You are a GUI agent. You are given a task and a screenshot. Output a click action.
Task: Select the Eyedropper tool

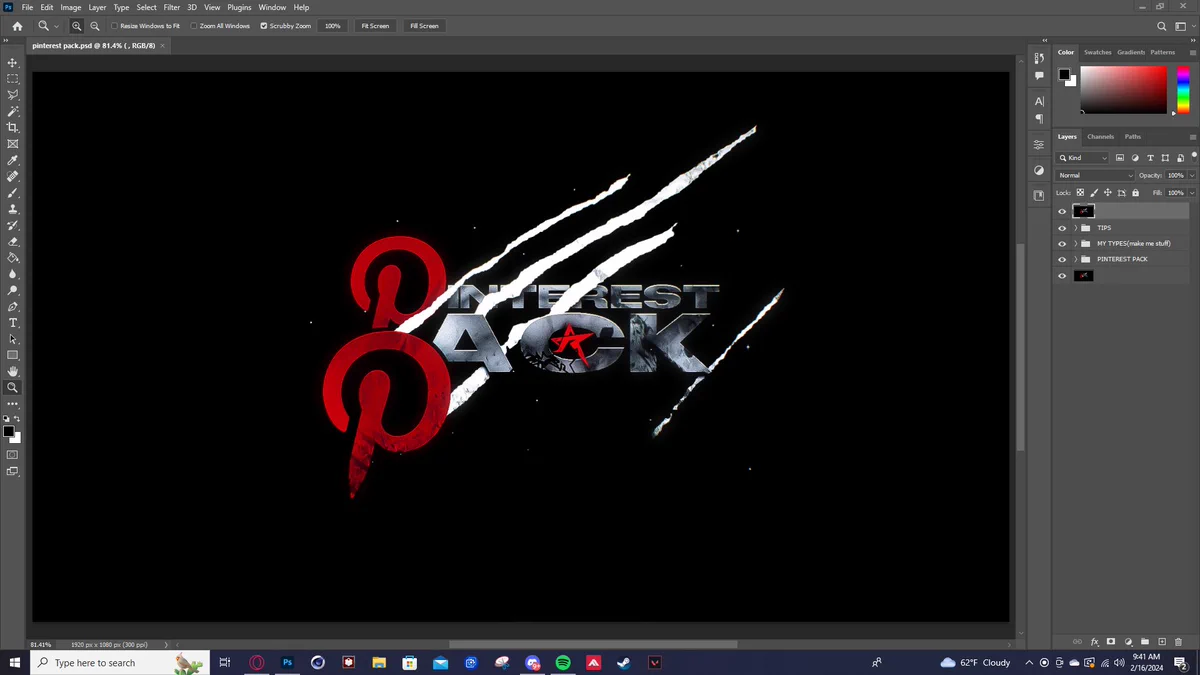click(13, 160)
